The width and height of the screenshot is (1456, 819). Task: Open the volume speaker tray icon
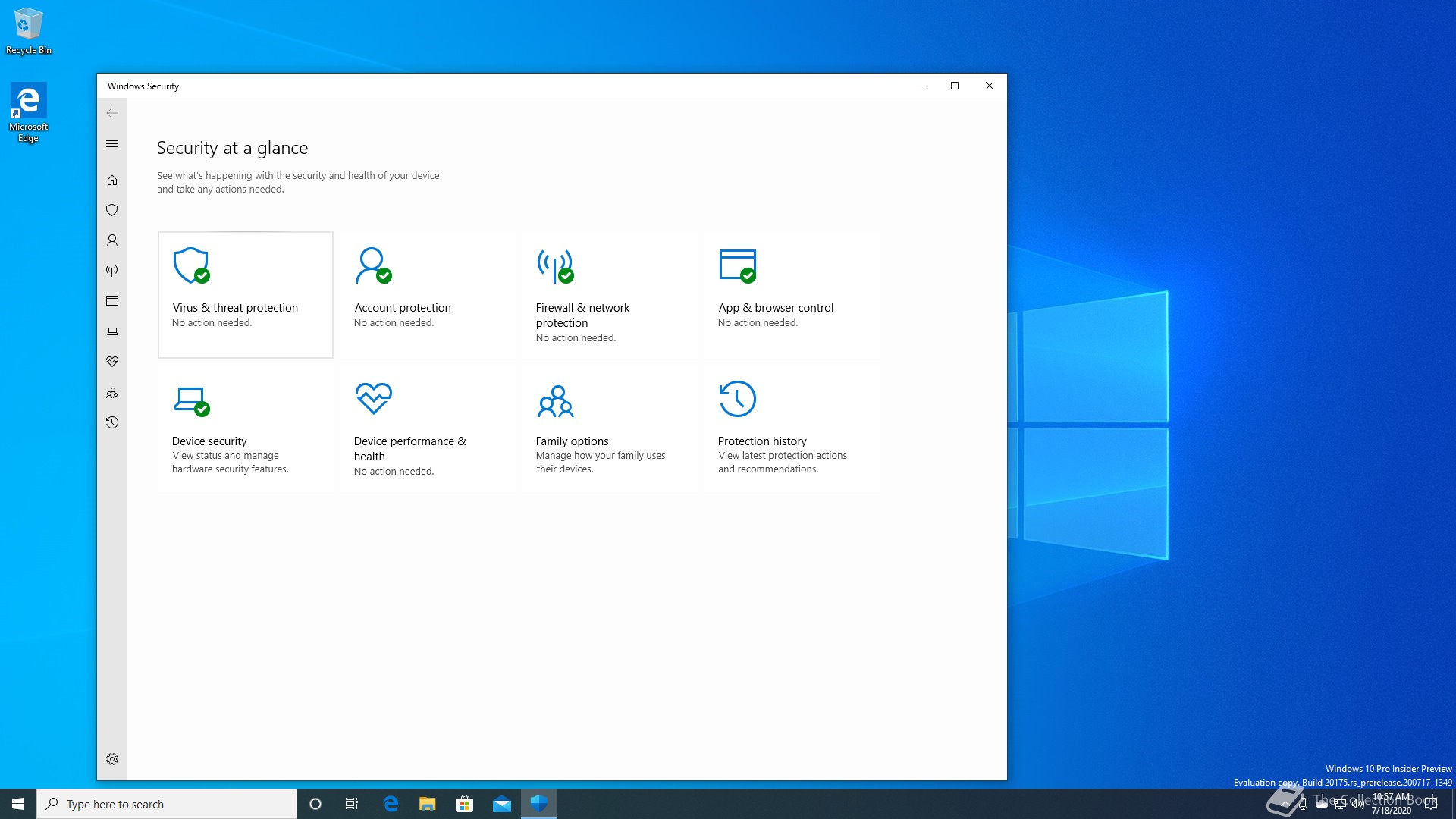coord(1358,804)
